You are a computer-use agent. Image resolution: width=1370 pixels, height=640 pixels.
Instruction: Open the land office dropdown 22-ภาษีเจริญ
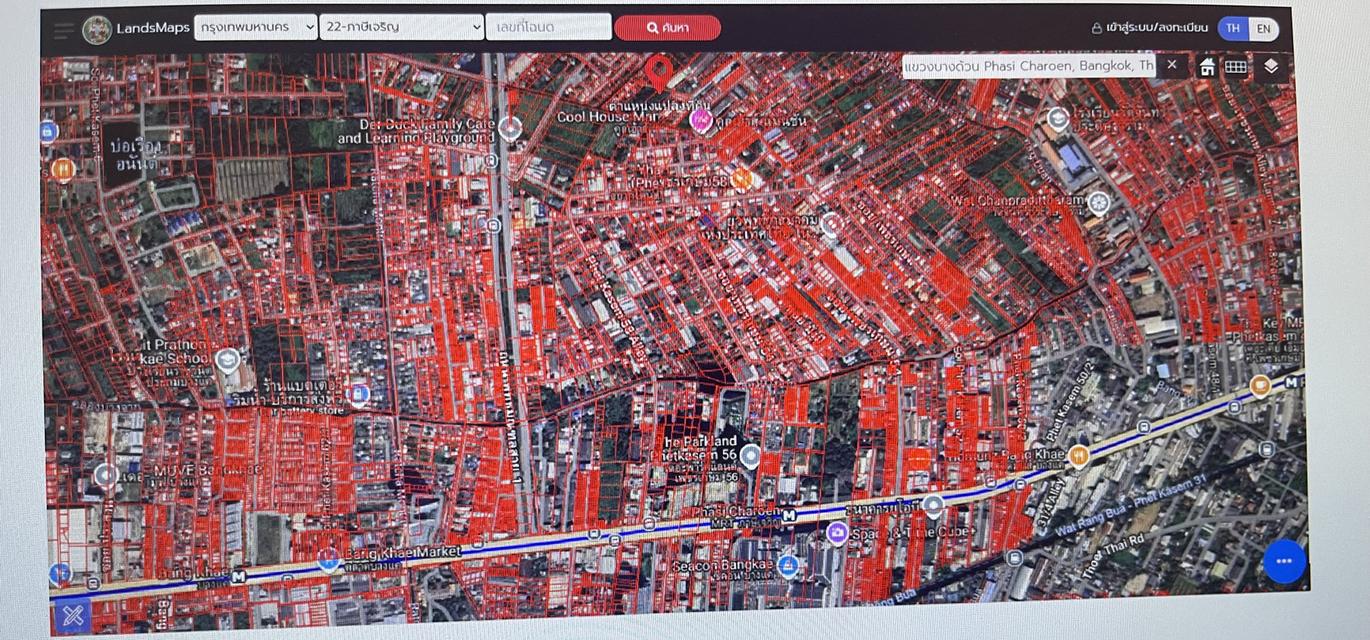(399, 27)
